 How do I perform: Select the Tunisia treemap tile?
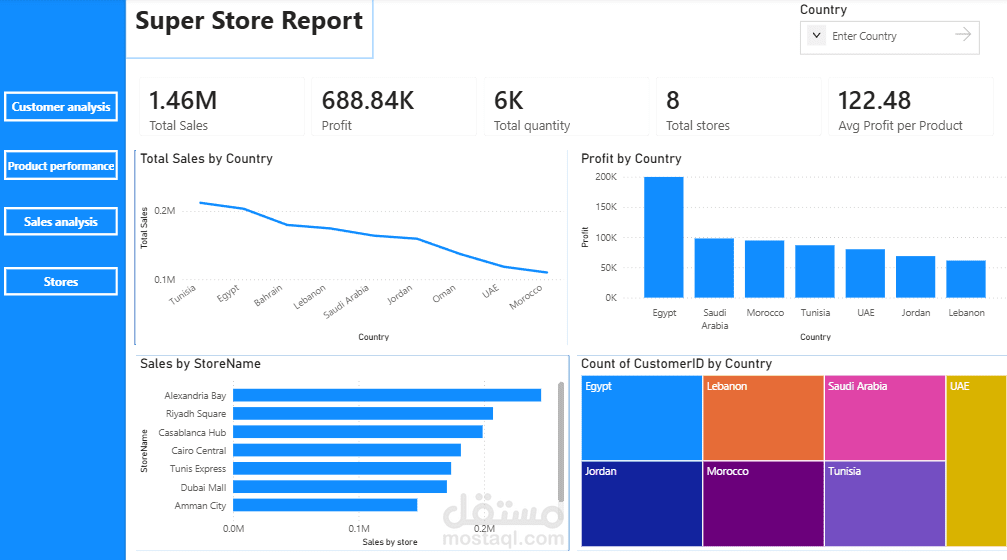click(x=884, y=503)
